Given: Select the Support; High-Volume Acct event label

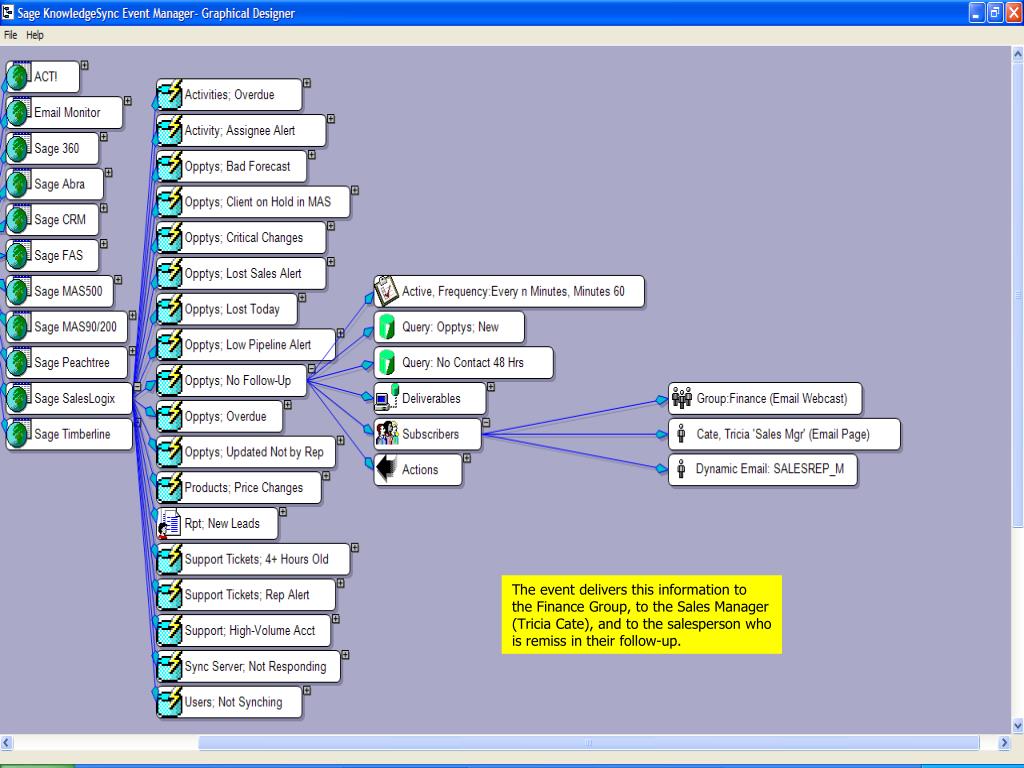Looking at the screenshot, I should point(249,631).
